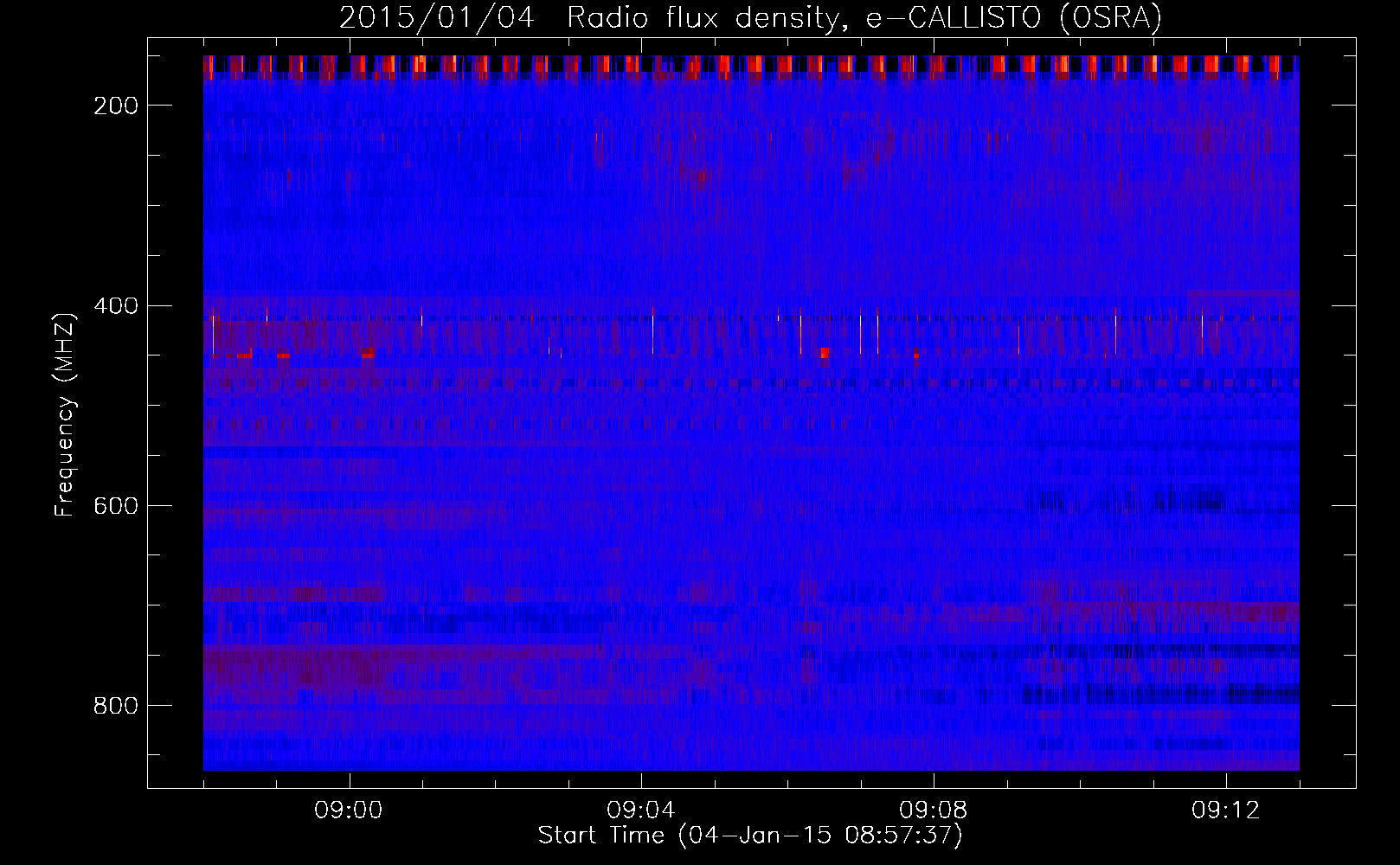
Task: Click the '200' frequency tick label
Action: 115,106
